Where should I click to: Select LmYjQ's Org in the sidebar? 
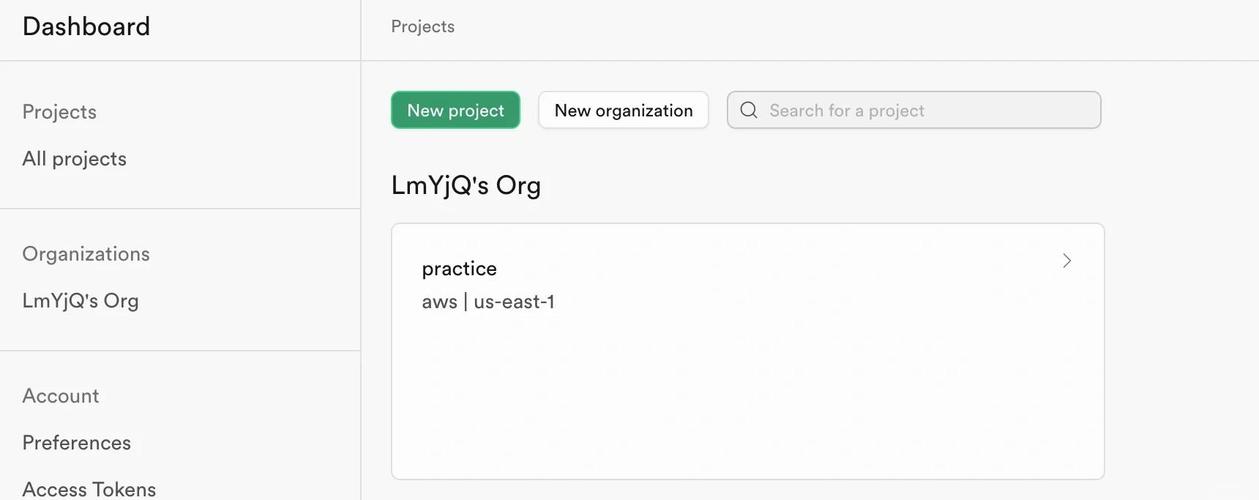point(80,301)
